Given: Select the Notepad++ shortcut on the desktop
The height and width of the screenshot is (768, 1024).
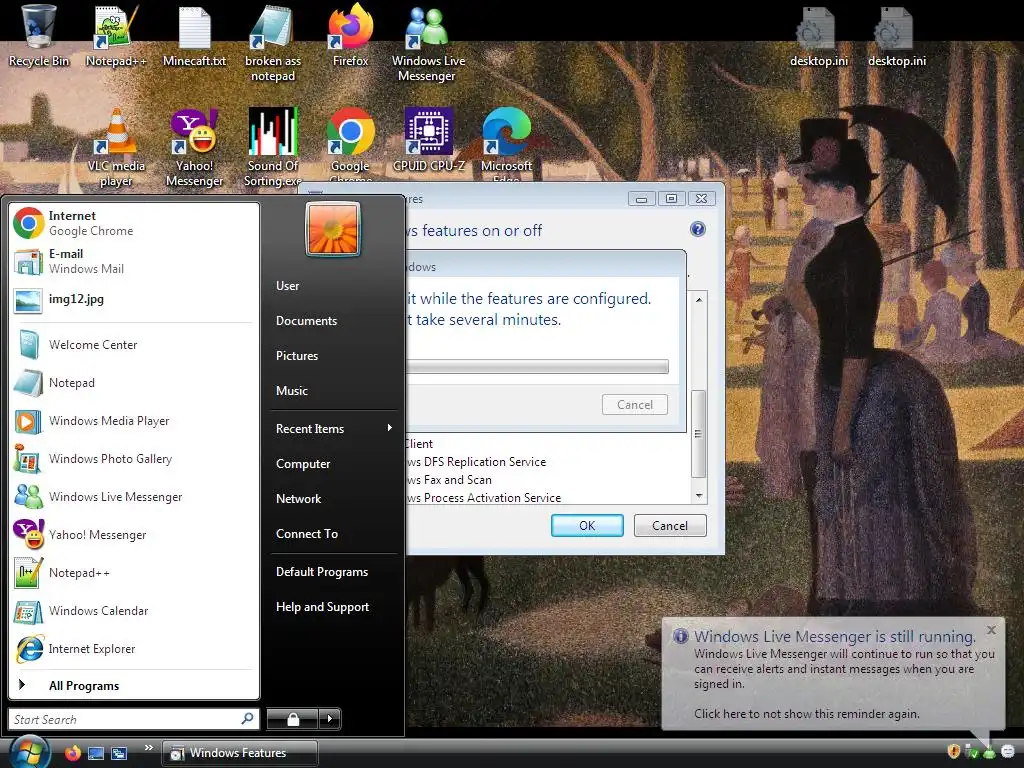Looking at the screenshot, I should (116, 36).
